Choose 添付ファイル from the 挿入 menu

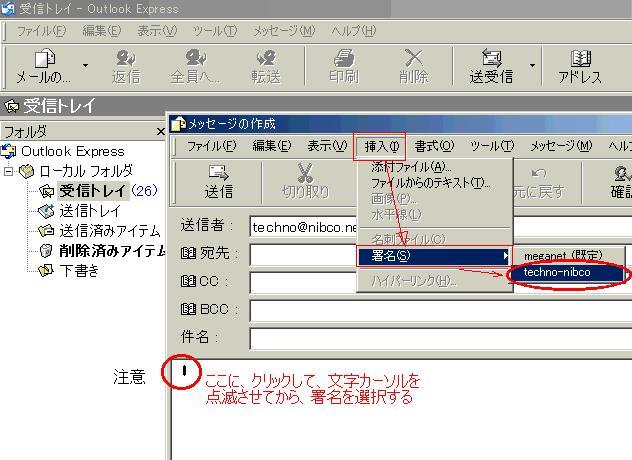tap(411, 167)
